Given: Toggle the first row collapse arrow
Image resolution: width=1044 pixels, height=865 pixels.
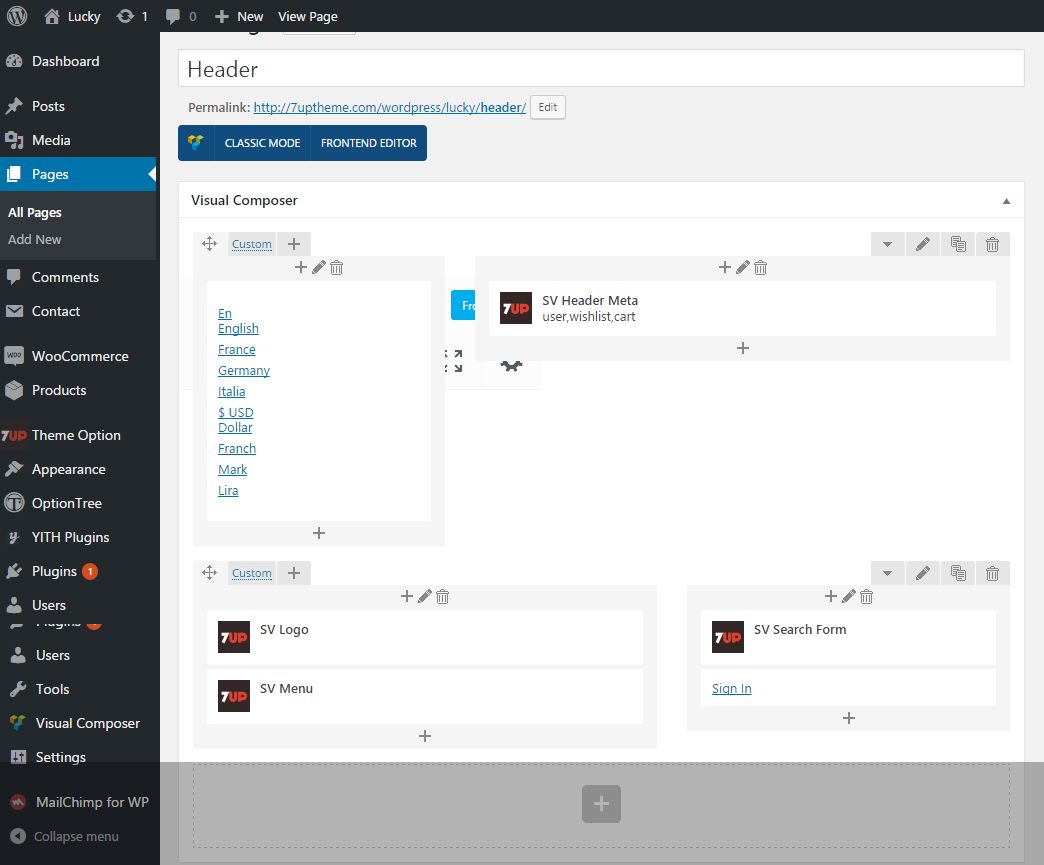Looking at the screenshot, I should click(888, 244).
